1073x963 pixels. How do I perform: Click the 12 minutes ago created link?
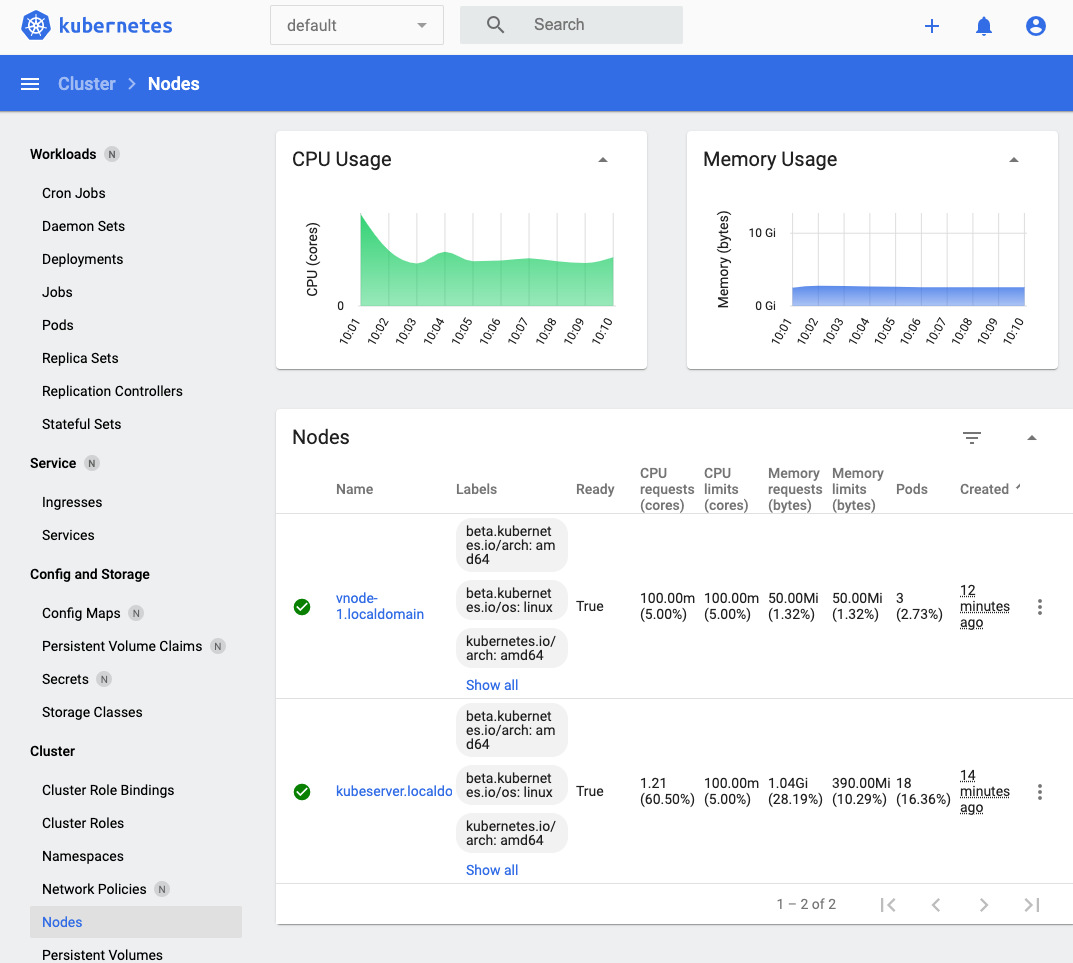(x=984, y=606)
